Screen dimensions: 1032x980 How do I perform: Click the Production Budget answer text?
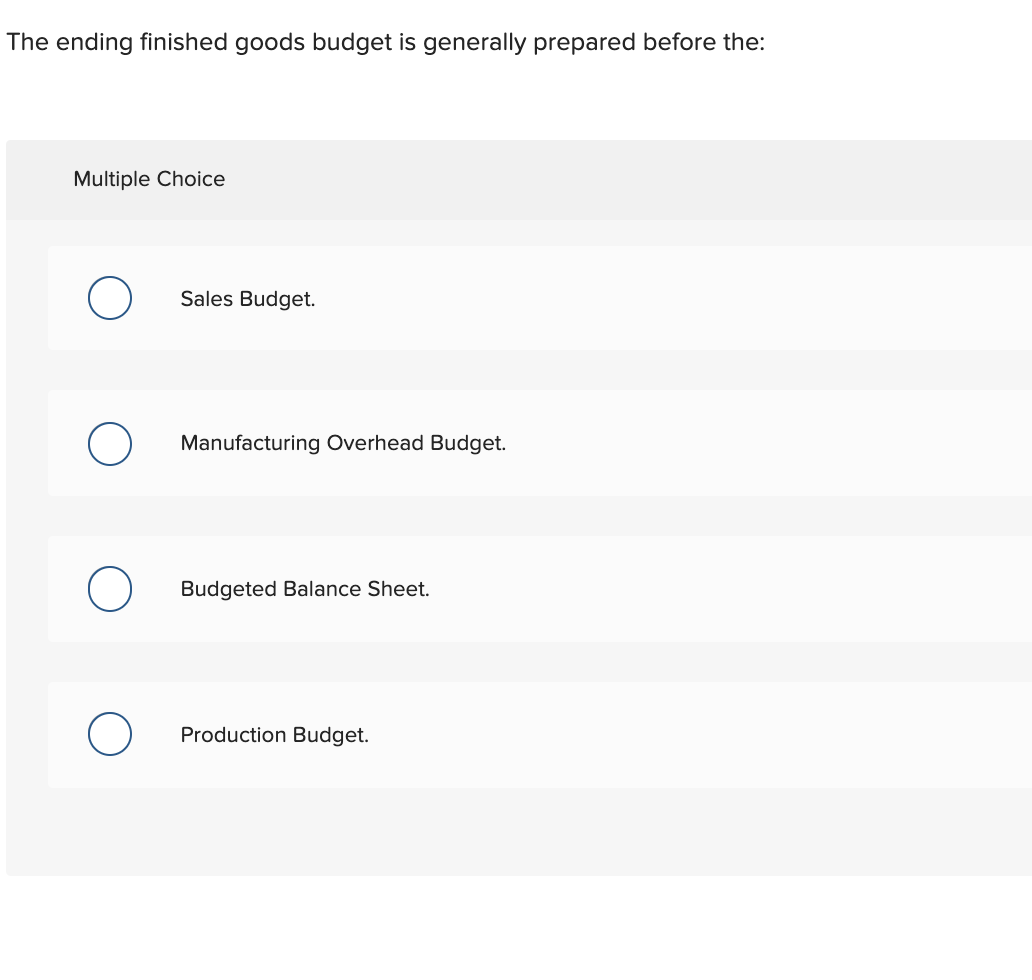(x=274, y=734)
